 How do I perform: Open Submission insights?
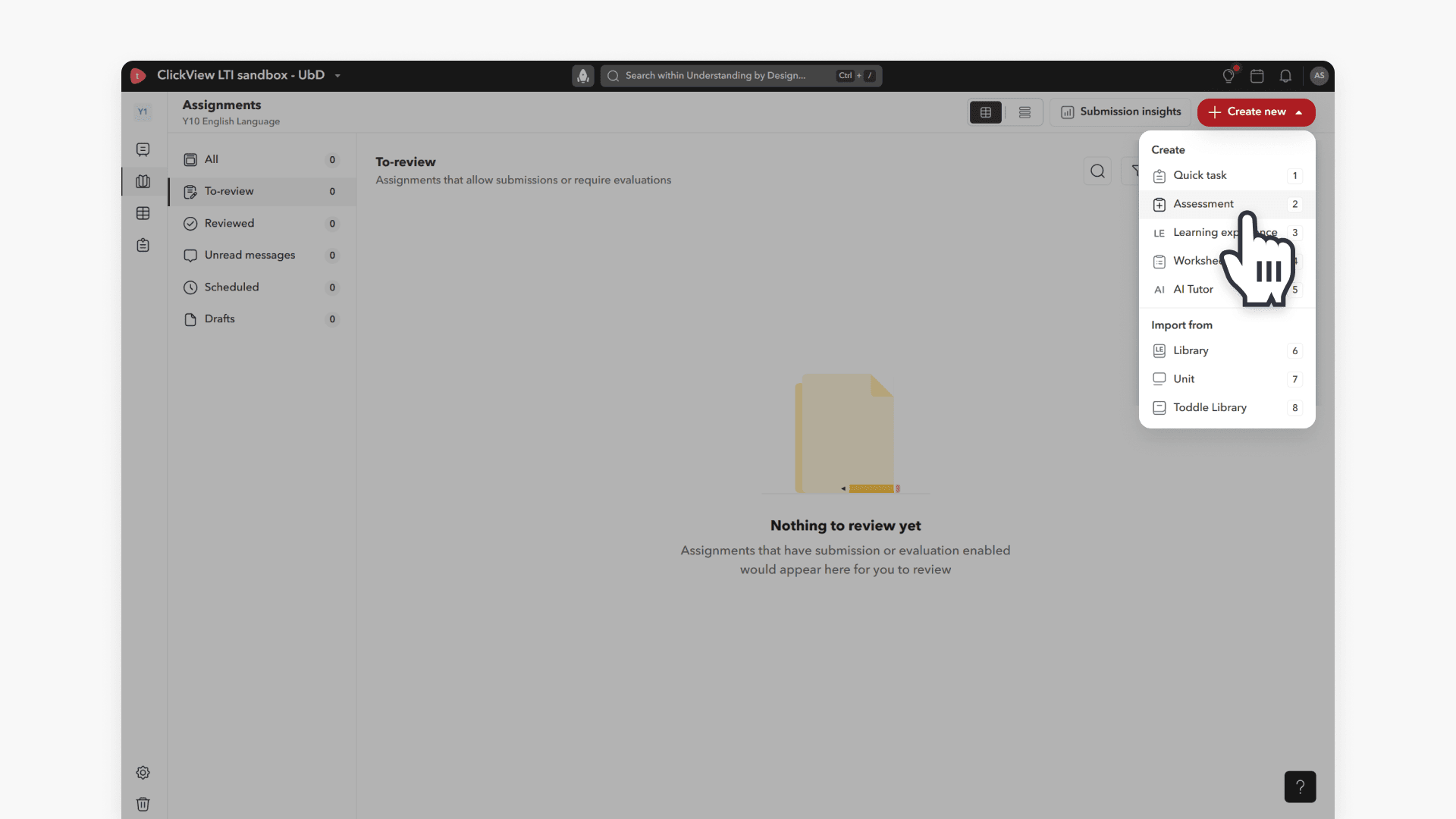[x=1121, y=112]
